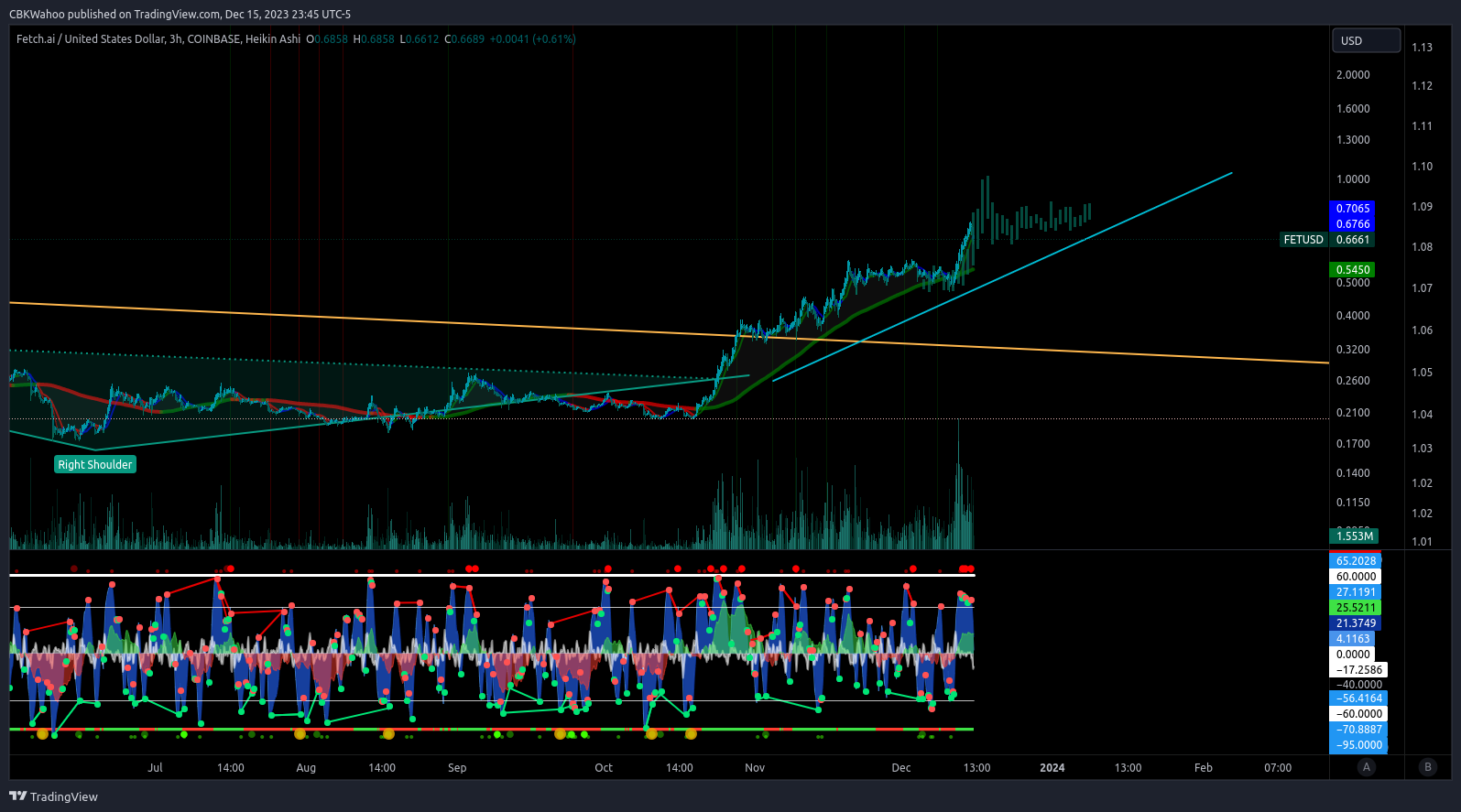Click the 0.6661 current price label
The height and width of the screenshot is (812, 1461).
click(x=1353, y=240)
